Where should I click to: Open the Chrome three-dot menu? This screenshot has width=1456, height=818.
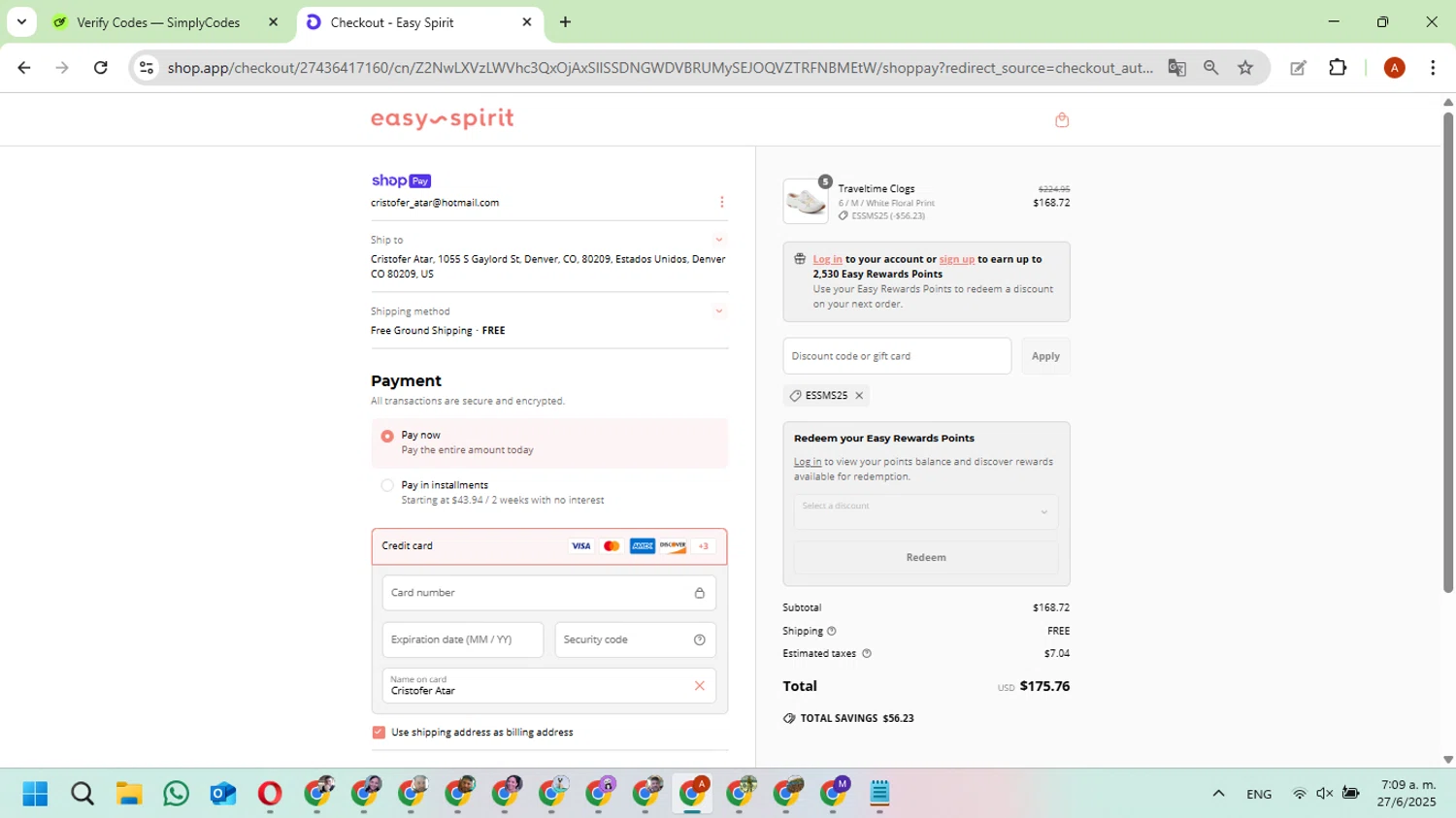[1433, 68]
